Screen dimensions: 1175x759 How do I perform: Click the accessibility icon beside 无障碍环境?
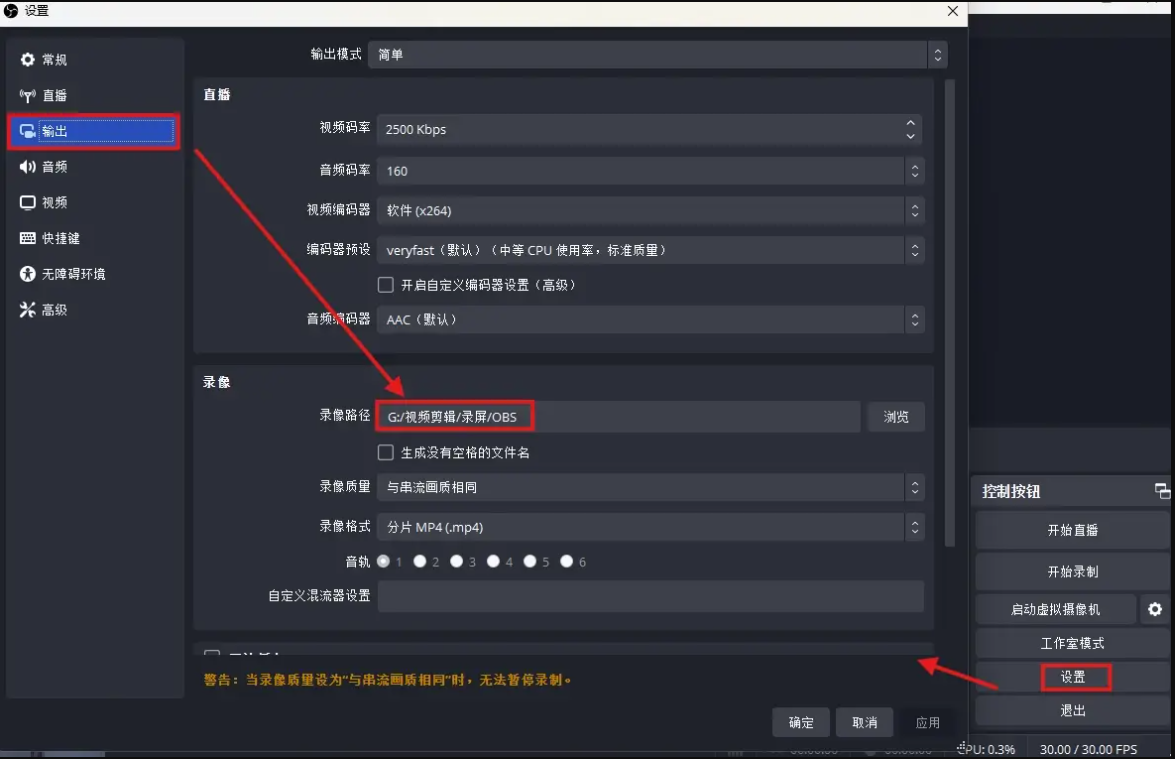[28, 274]
